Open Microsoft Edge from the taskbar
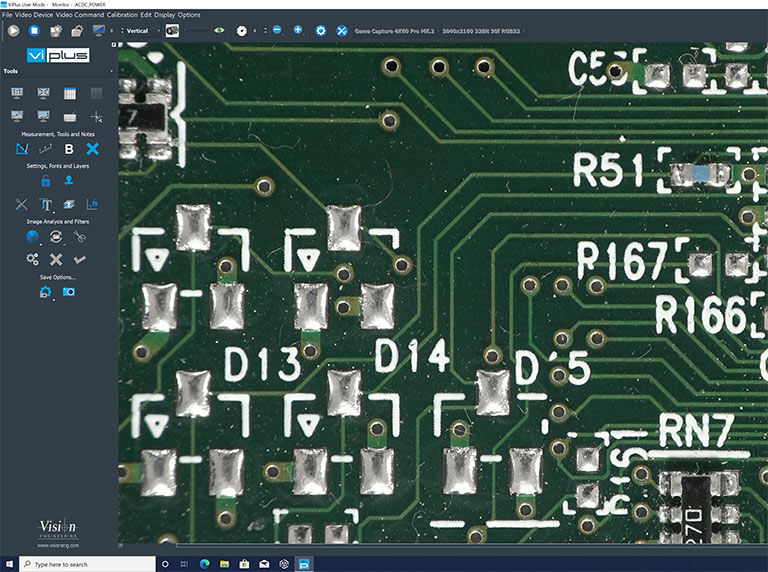This screenshot has width=768, height=572. (204, 564)
